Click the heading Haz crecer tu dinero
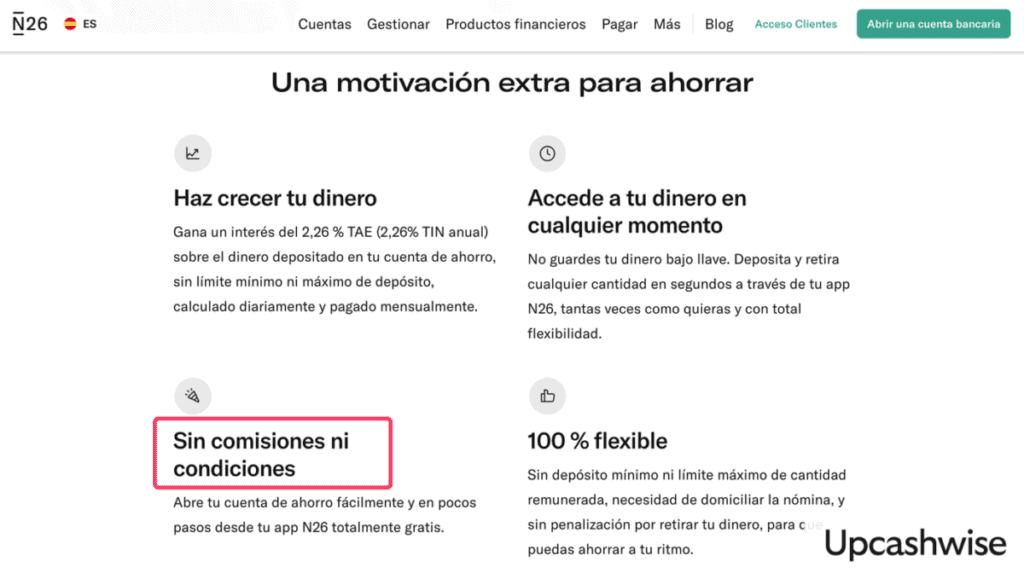The image size is (1024, 579). pyautogui.click(x=275, y=198)
